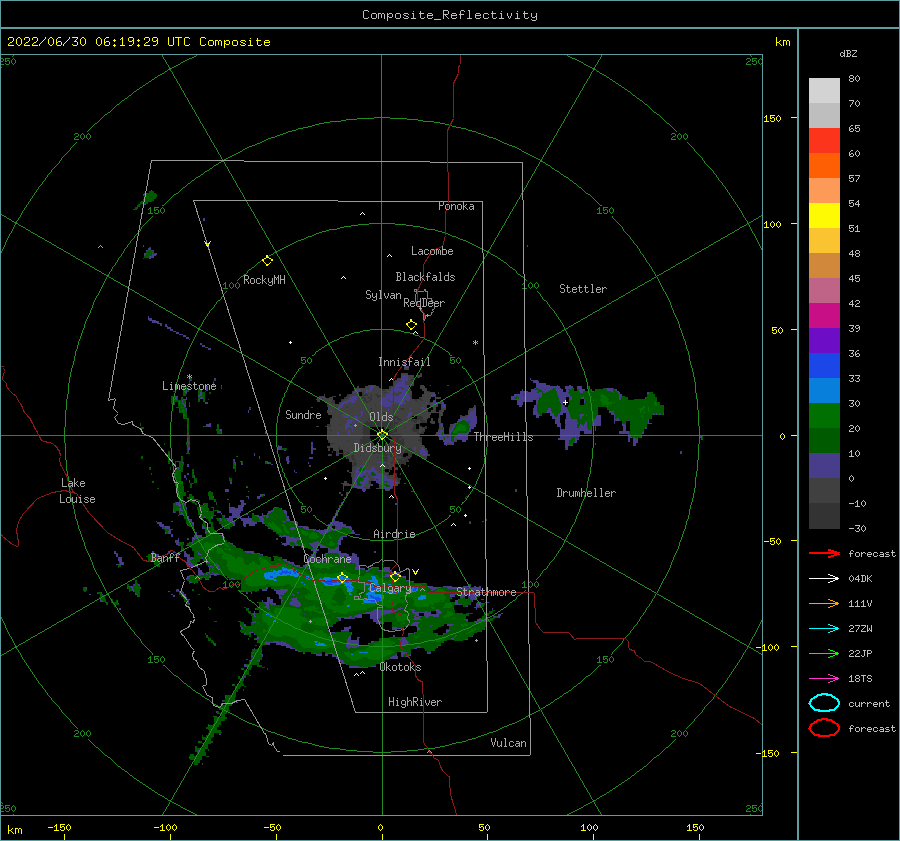Click the small green echo near ThreeHills
Viewport: 900px width, 841px height.
460,428
